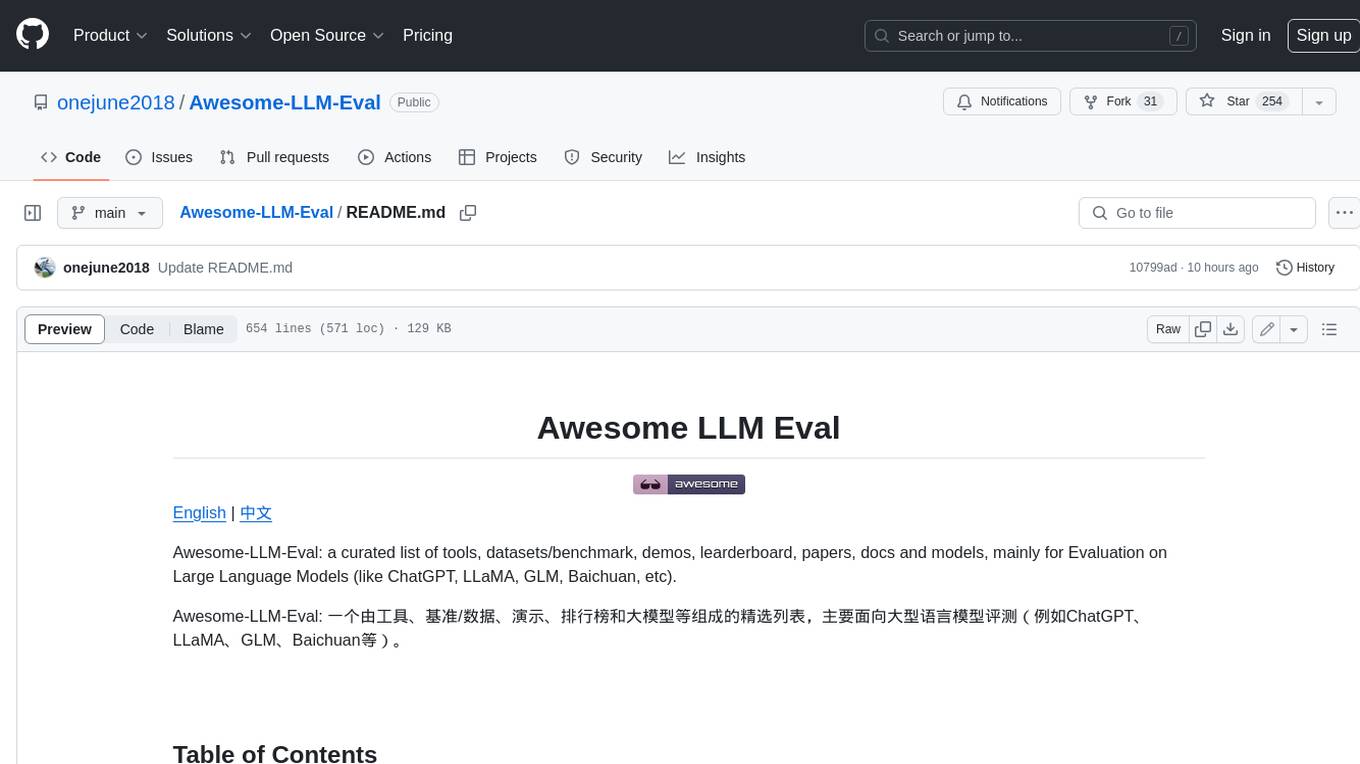Click the Sign up button

coord(1323,35)
